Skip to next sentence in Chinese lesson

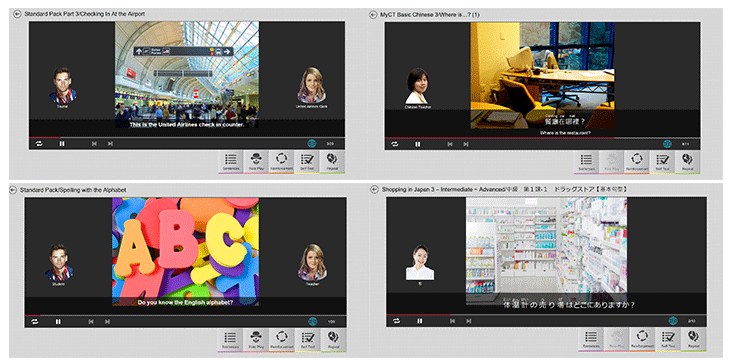466,144
